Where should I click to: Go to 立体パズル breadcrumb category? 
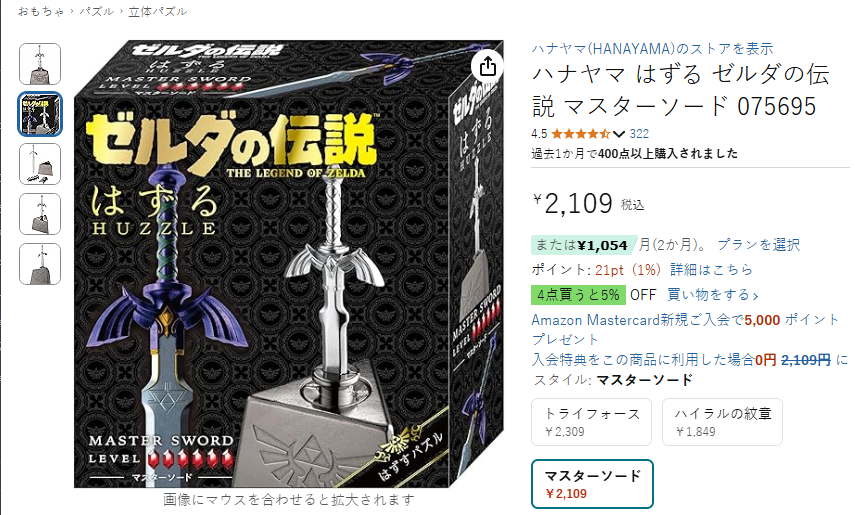[157, 11]
